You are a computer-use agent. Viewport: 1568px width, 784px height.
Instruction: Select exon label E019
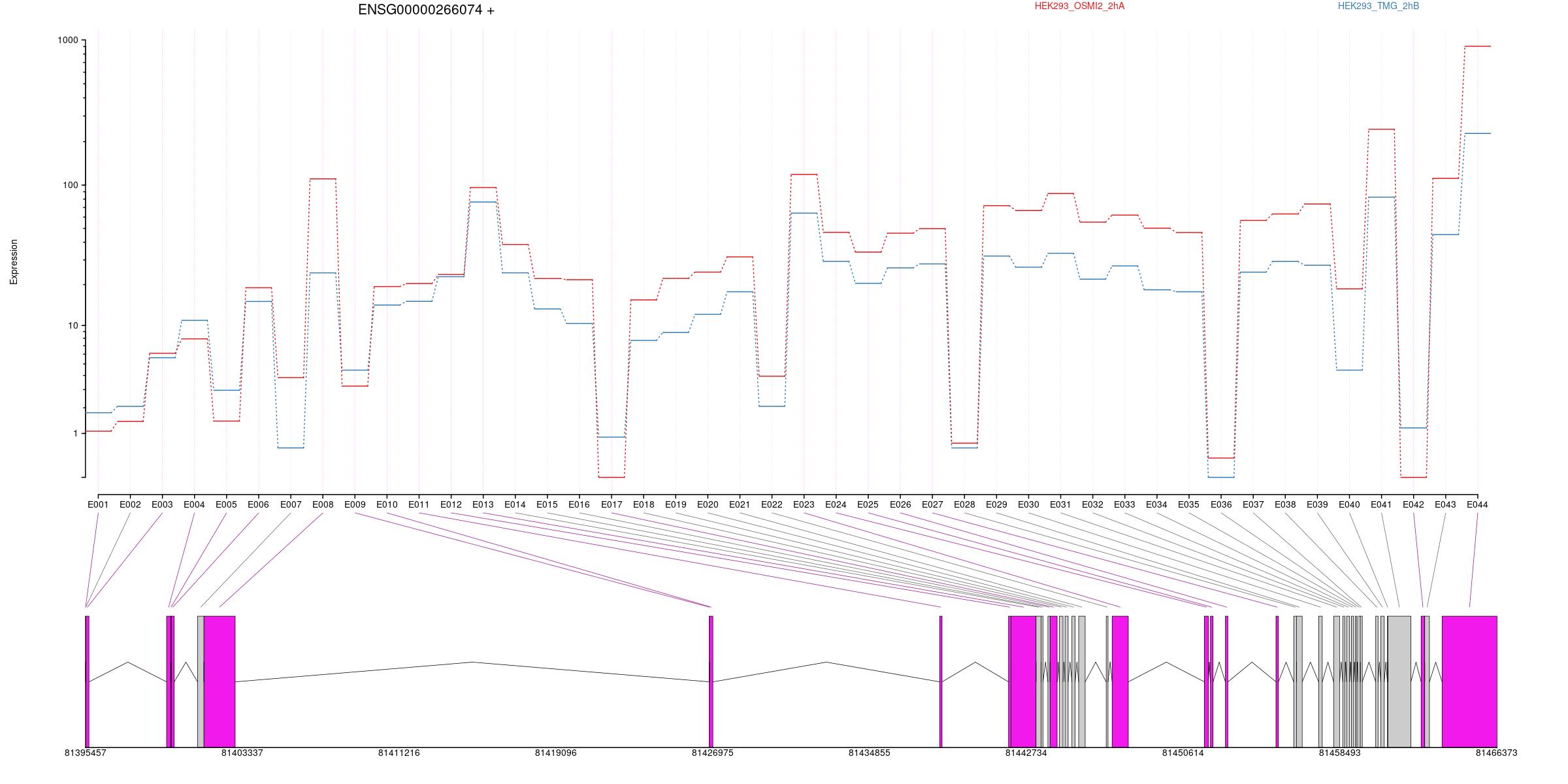(x=676, y=504)
